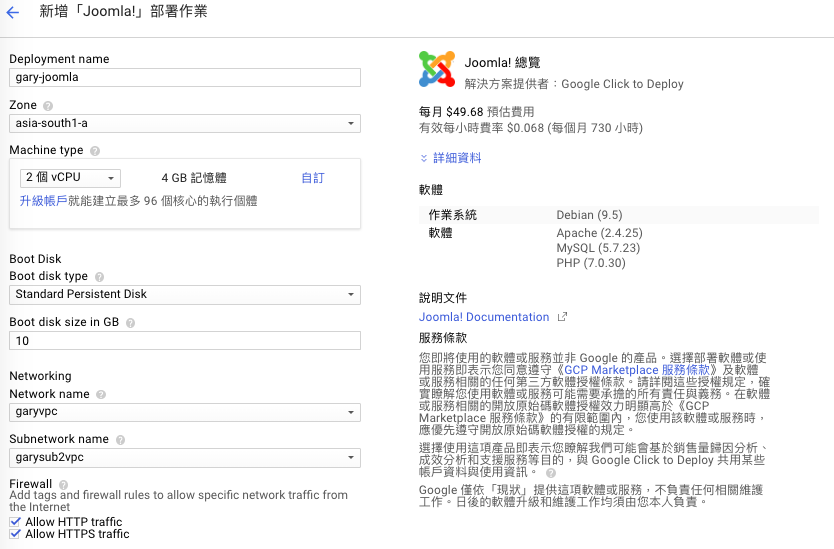This screenshot has height=549, width=834.
Task: Click the Google Click to Deploy provider text
Action: [622, 84]
